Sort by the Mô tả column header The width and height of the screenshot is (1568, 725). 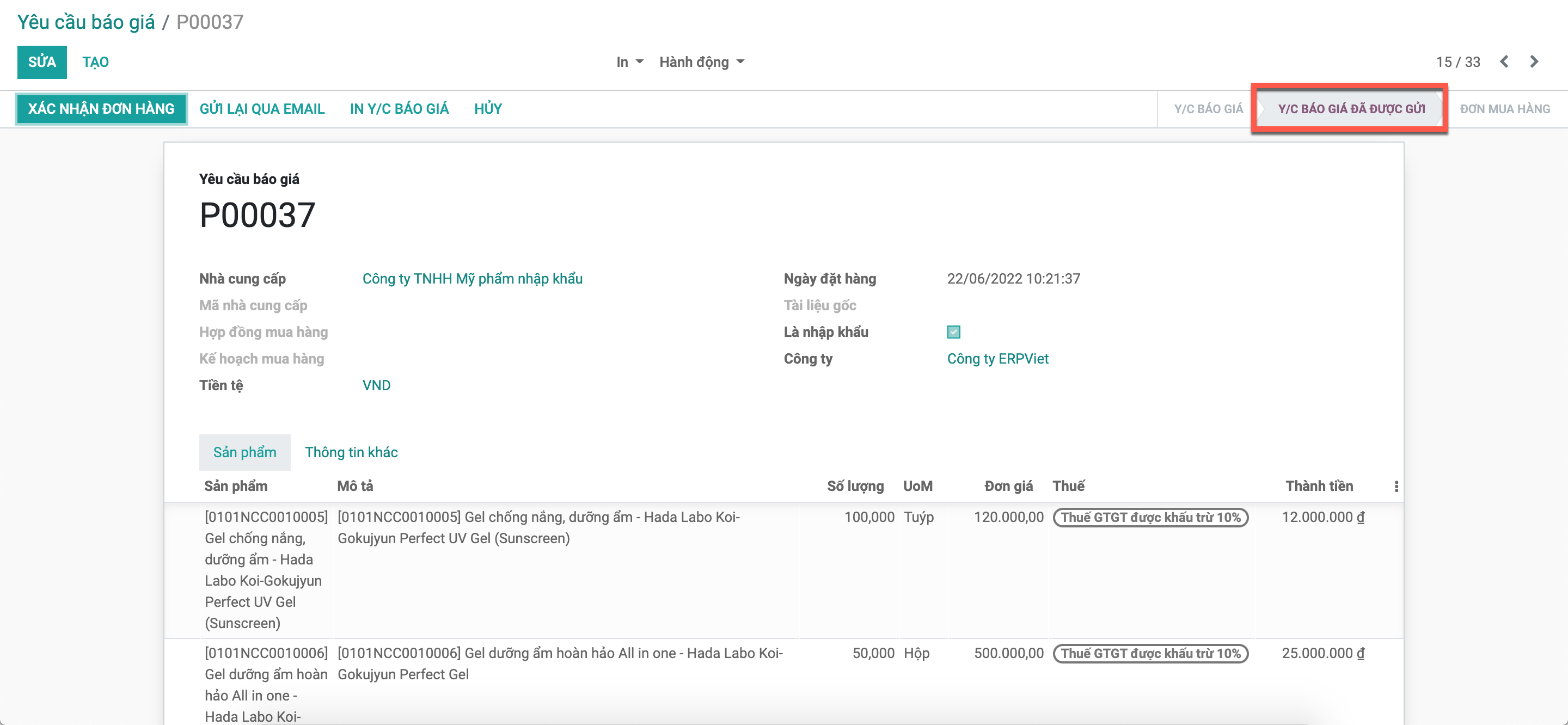[355, 486]
